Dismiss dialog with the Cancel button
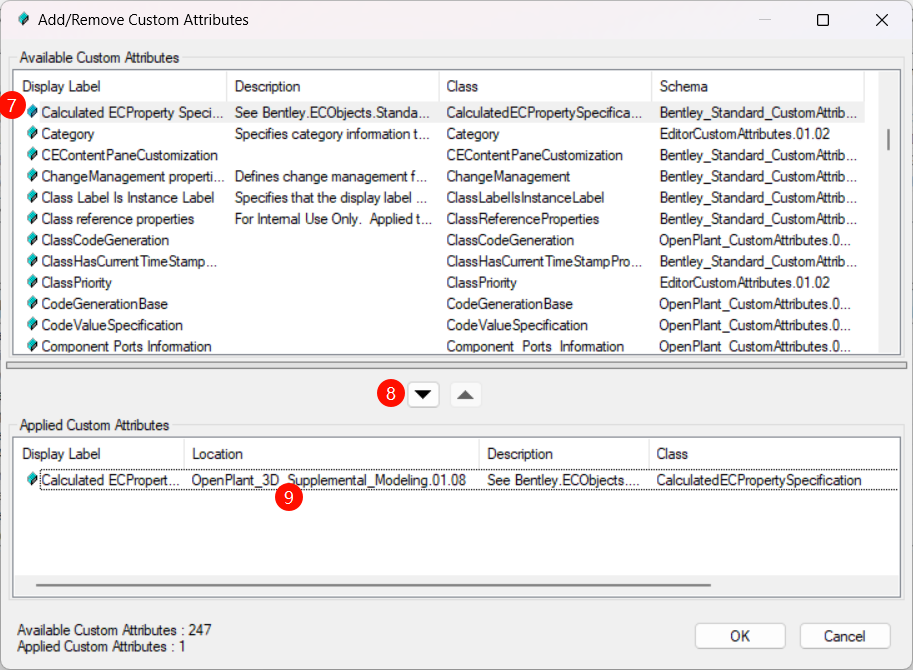Screen dimensions: 913x670 point(845,636)
